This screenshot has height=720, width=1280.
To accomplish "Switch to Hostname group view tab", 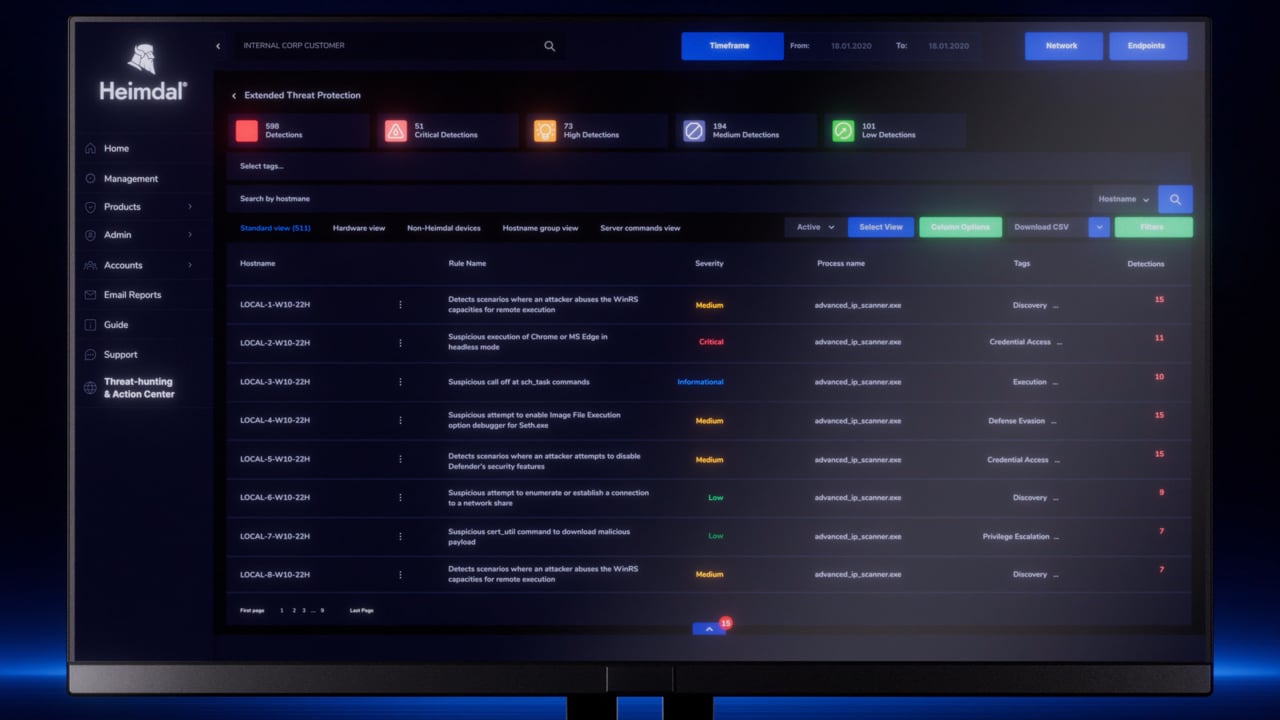I will pos(540,228).
